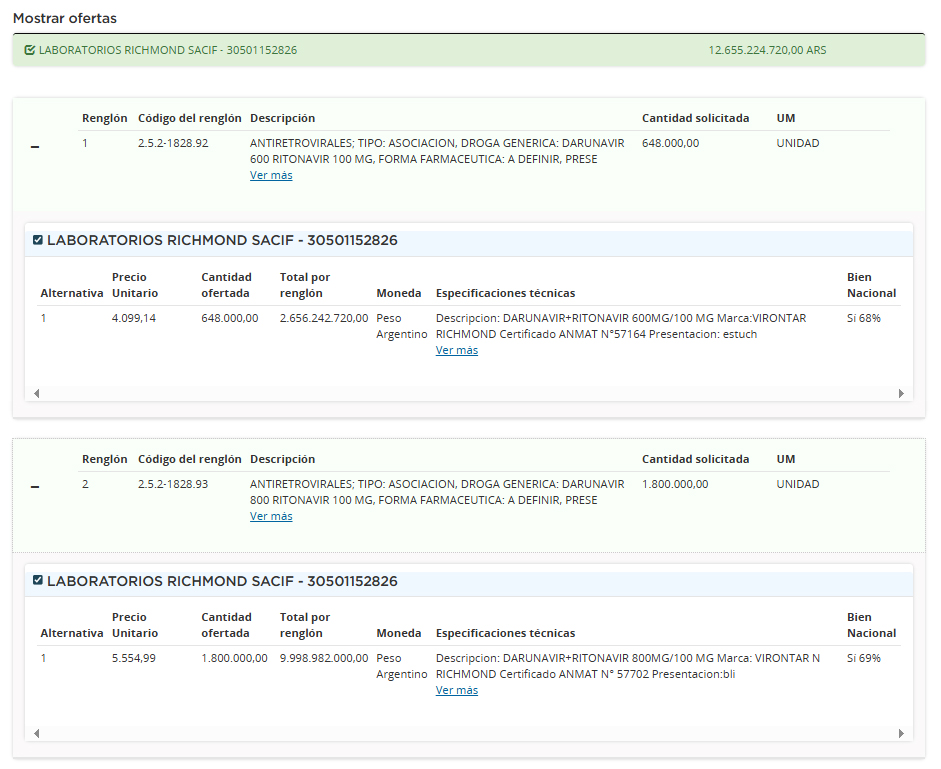Click left scroll arrow in renglón 1 offer table
Screen dimensions: 941x769
[37, 393]
